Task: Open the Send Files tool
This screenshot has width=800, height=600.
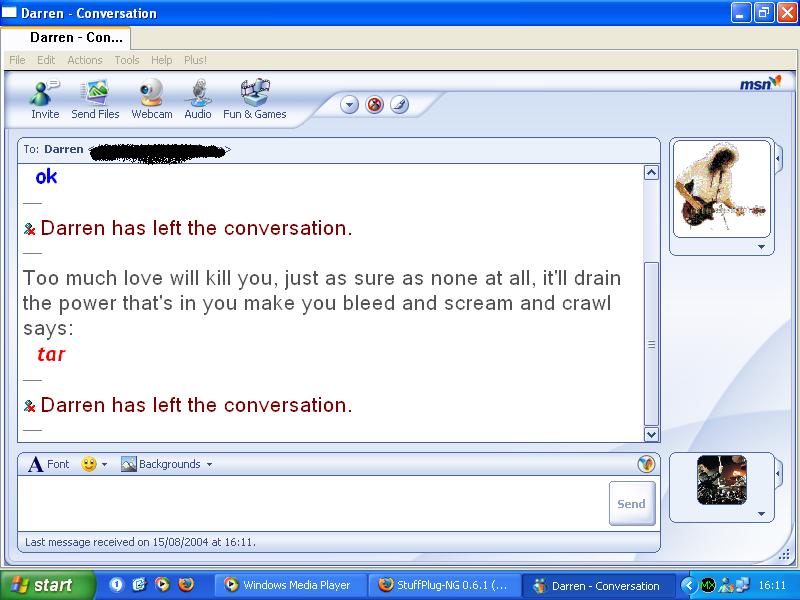Action: [95, 99]
